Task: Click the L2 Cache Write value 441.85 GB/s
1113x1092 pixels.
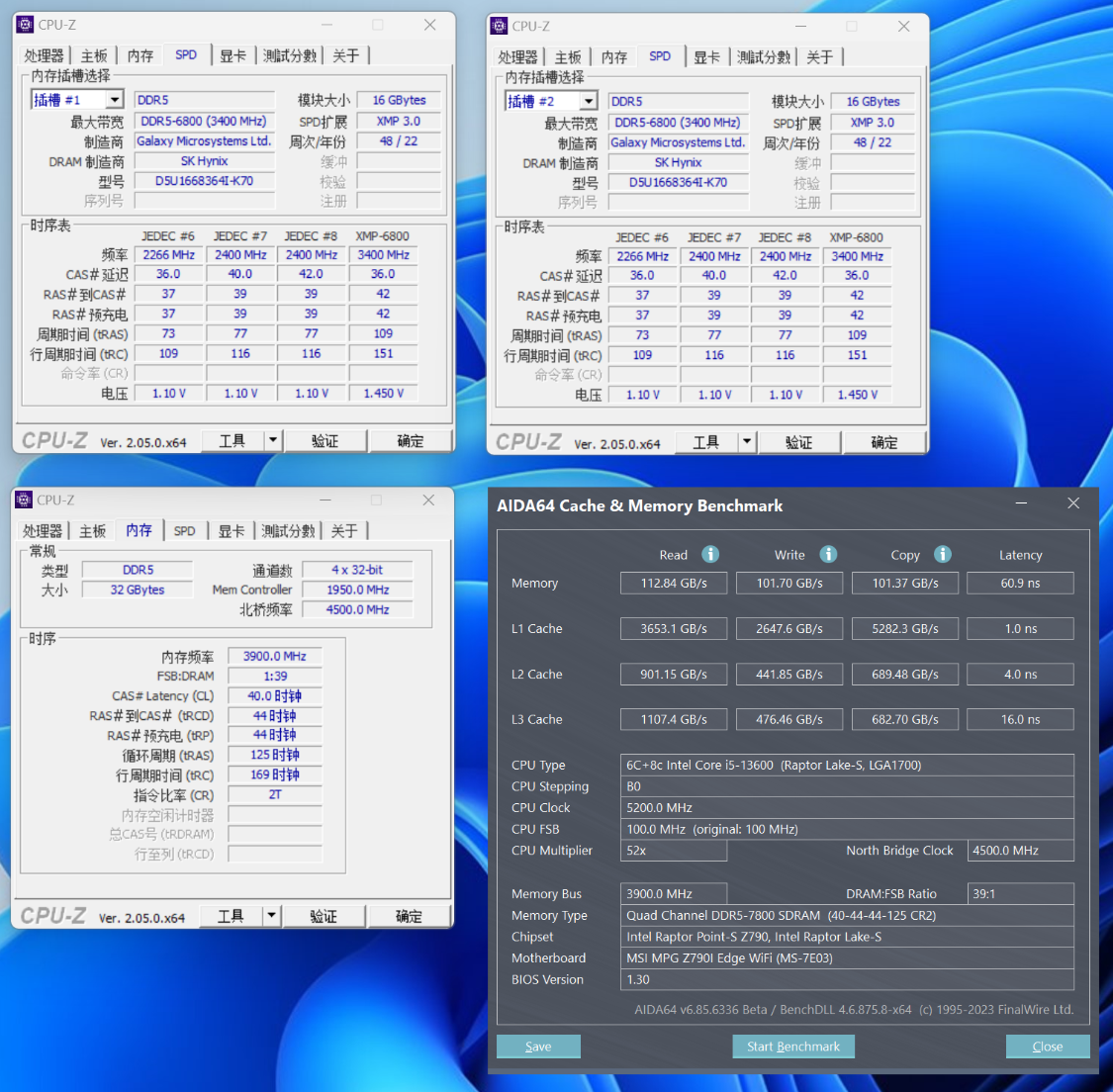Action: (x=789, y=674)
